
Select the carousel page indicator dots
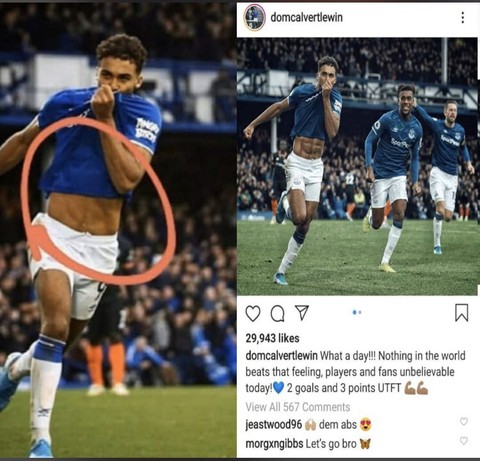pyautogui.click(x=357, y=312)
